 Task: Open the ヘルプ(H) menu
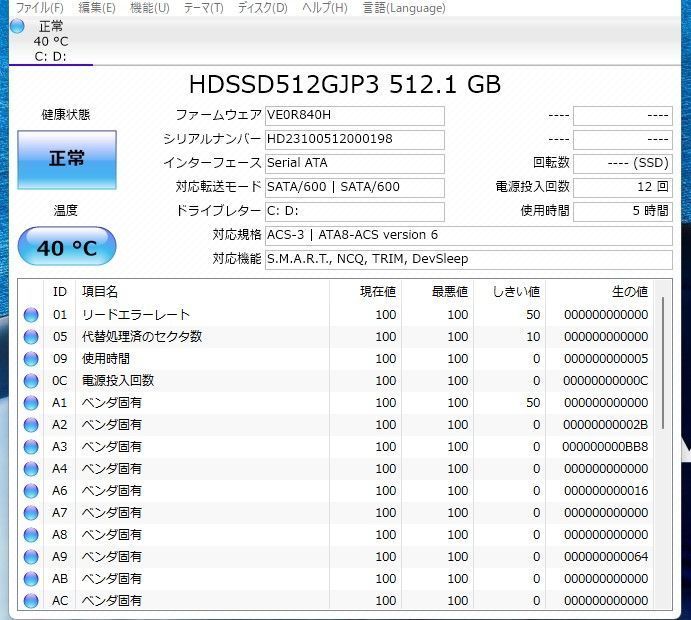(325, 8)
